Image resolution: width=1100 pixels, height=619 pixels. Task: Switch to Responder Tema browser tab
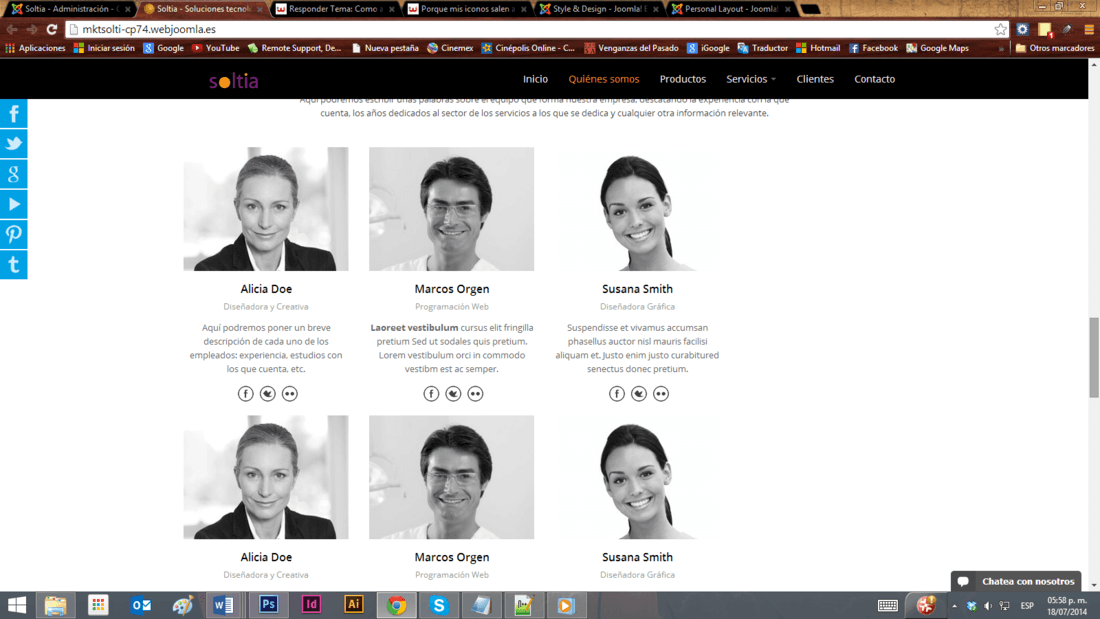(x=334, y=9)
